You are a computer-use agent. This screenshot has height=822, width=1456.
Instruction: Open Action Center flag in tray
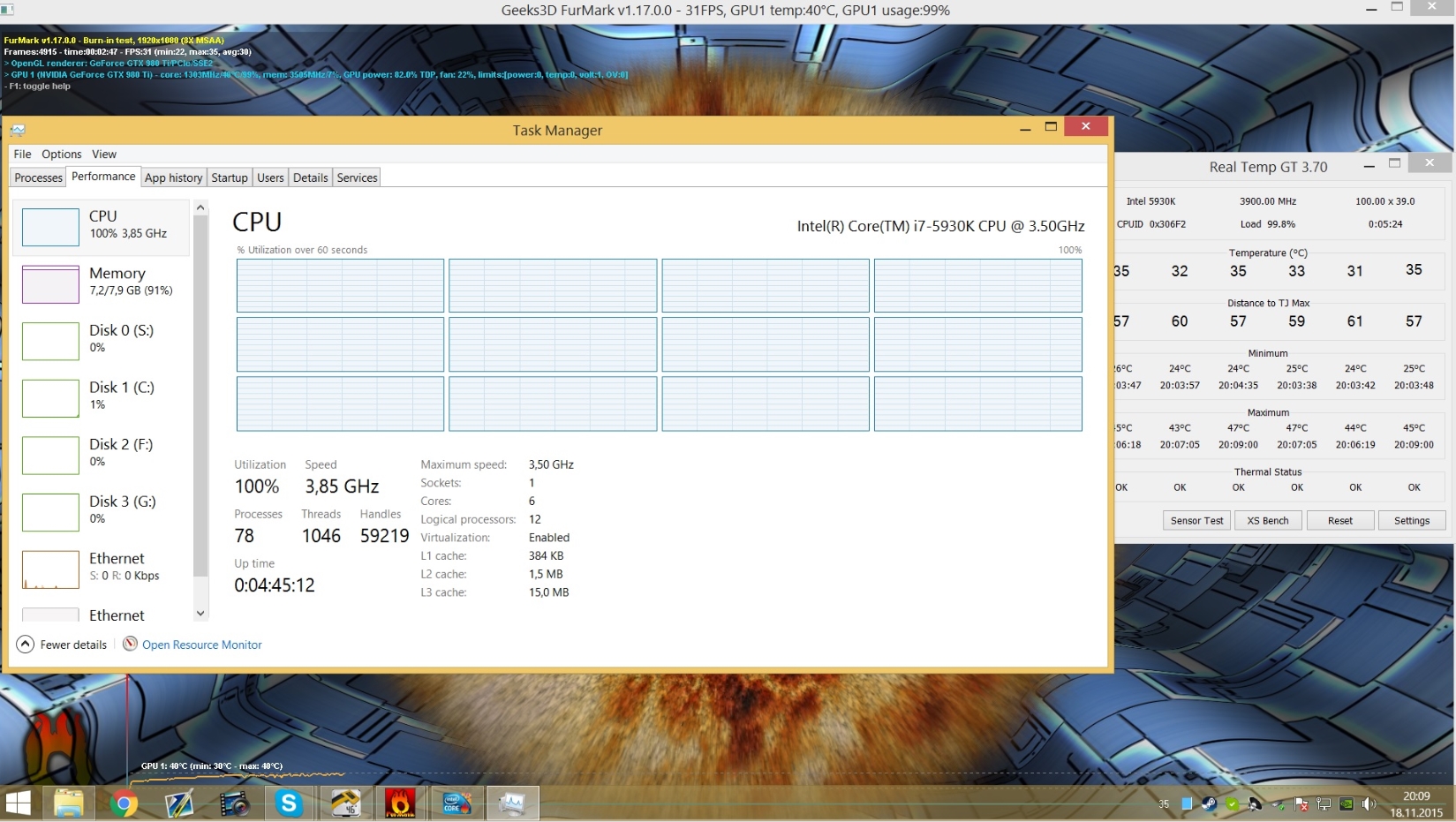[x=1301, y=803]
